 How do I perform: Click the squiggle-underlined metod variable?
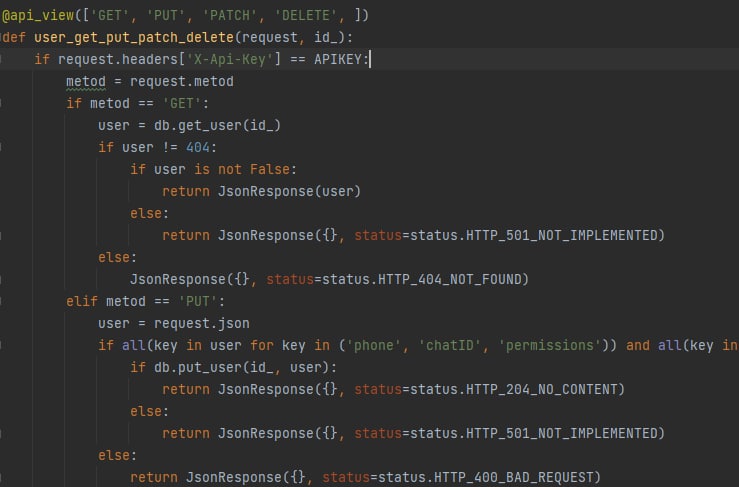tap(86, 82)
